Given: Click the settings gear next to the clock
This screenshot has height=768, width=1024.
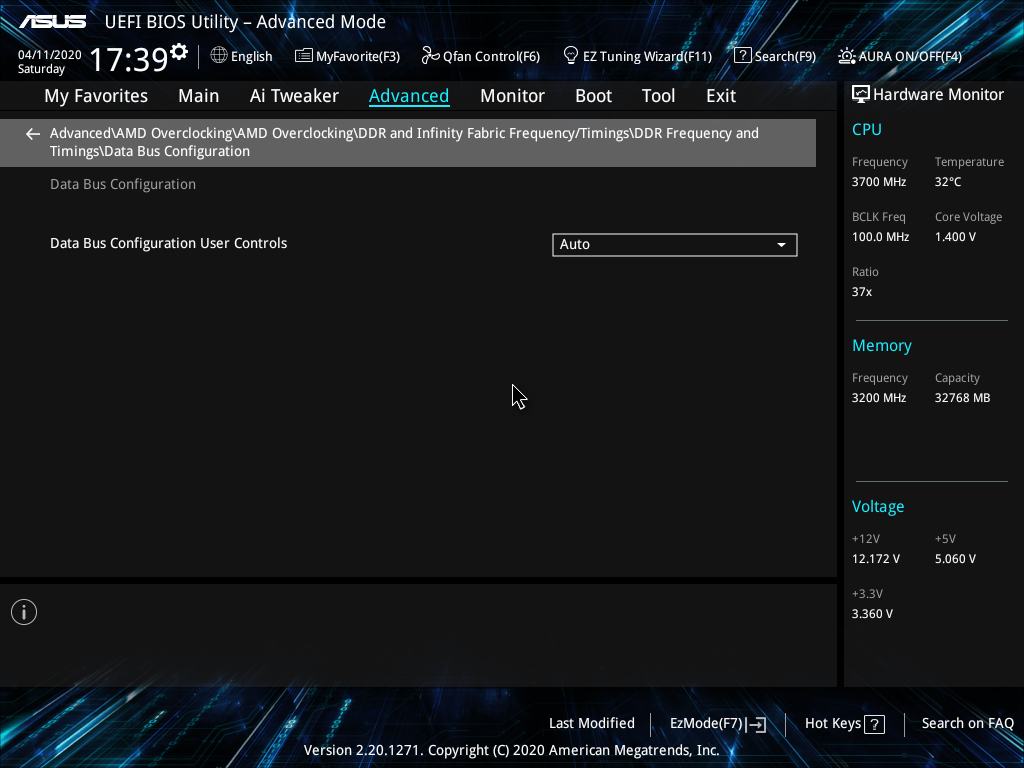Looking at the screenshot, I should coord(179,51).
